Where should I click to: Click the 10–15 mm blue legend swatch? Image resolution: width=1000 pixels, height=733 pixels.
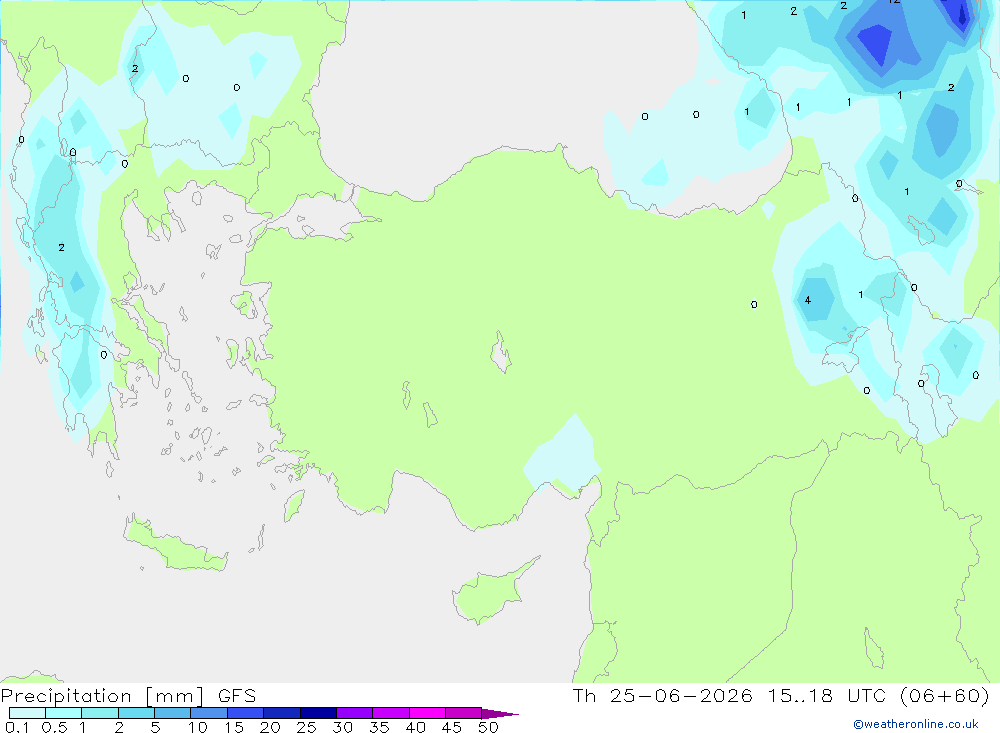pos(209,713)
